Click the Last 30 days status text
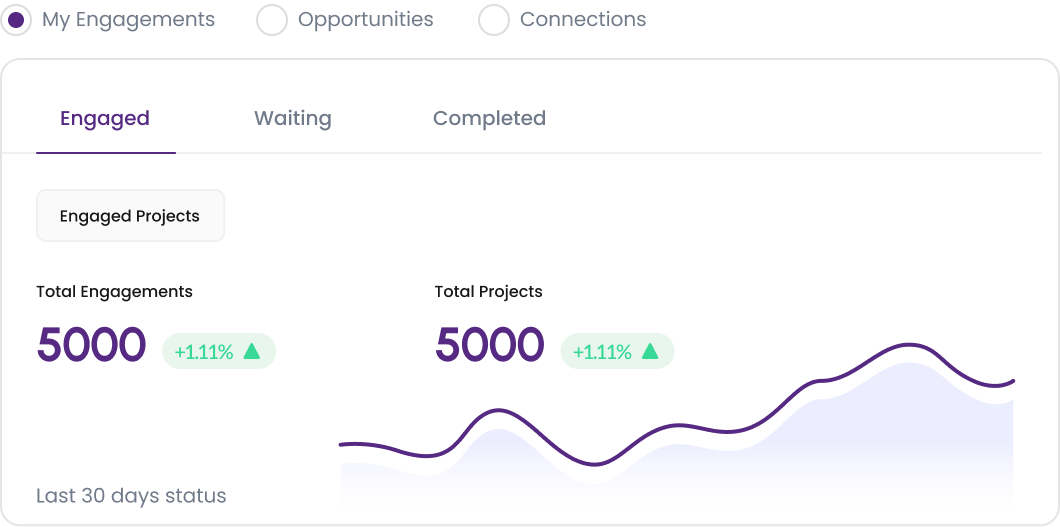Image resolution: width=1060 pixels, height=527 pixels. 131,496
